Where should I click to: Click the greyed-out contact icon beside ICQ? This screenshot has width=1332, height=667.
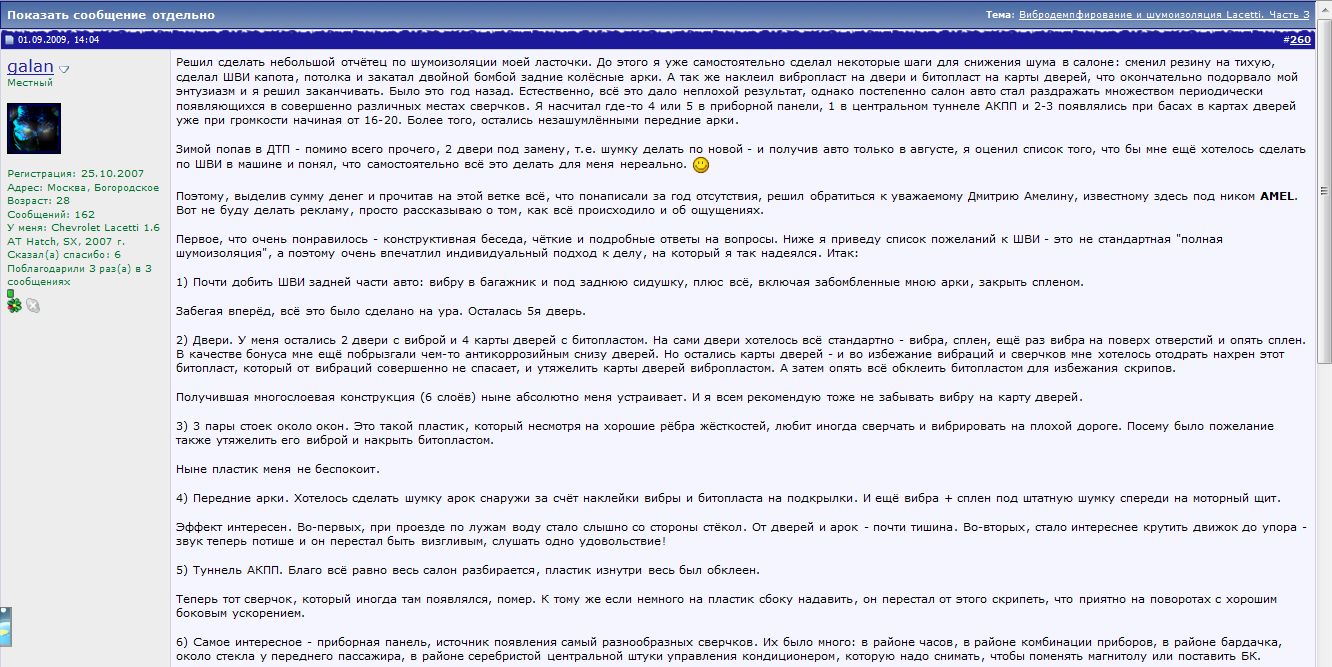click(33, 306)
